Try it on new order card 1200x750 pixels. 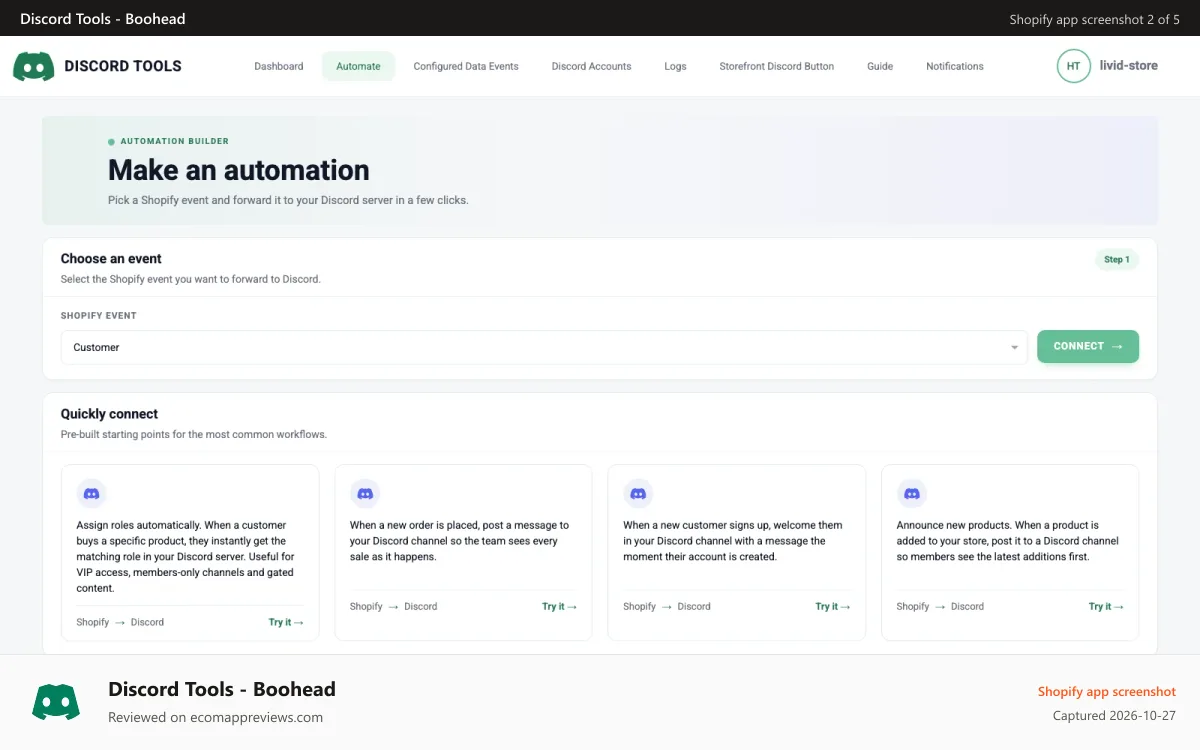click(560, 606)
